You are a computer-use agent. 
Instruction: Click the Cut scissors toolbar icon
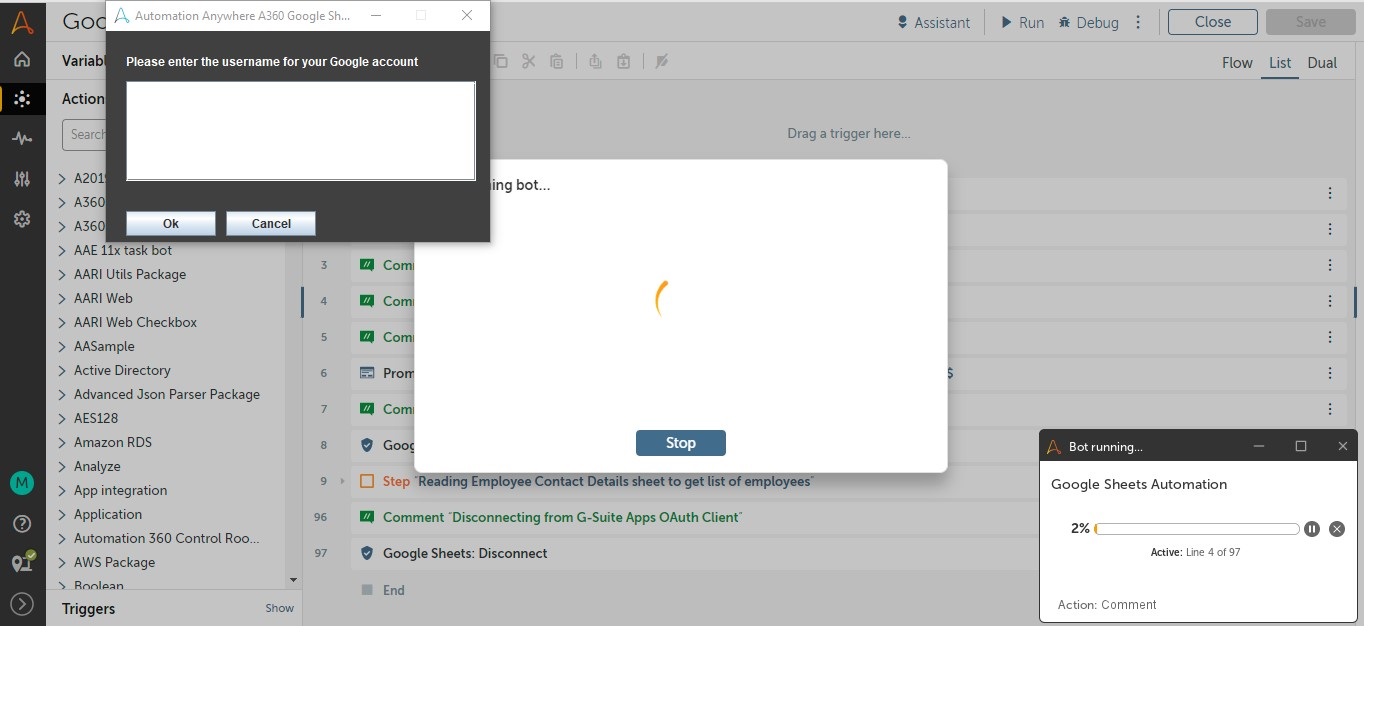tap(529, 62)
